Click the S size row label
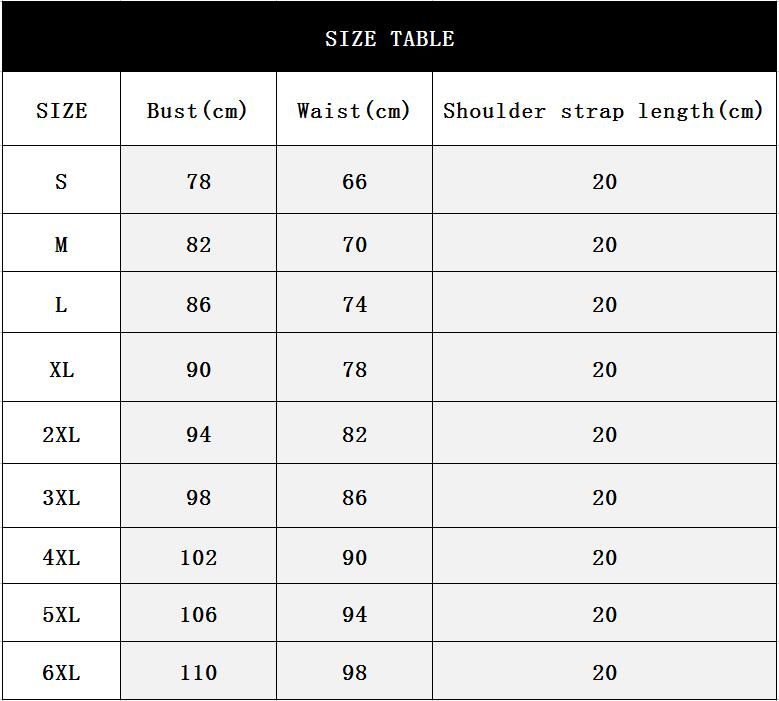 (61, 182)
